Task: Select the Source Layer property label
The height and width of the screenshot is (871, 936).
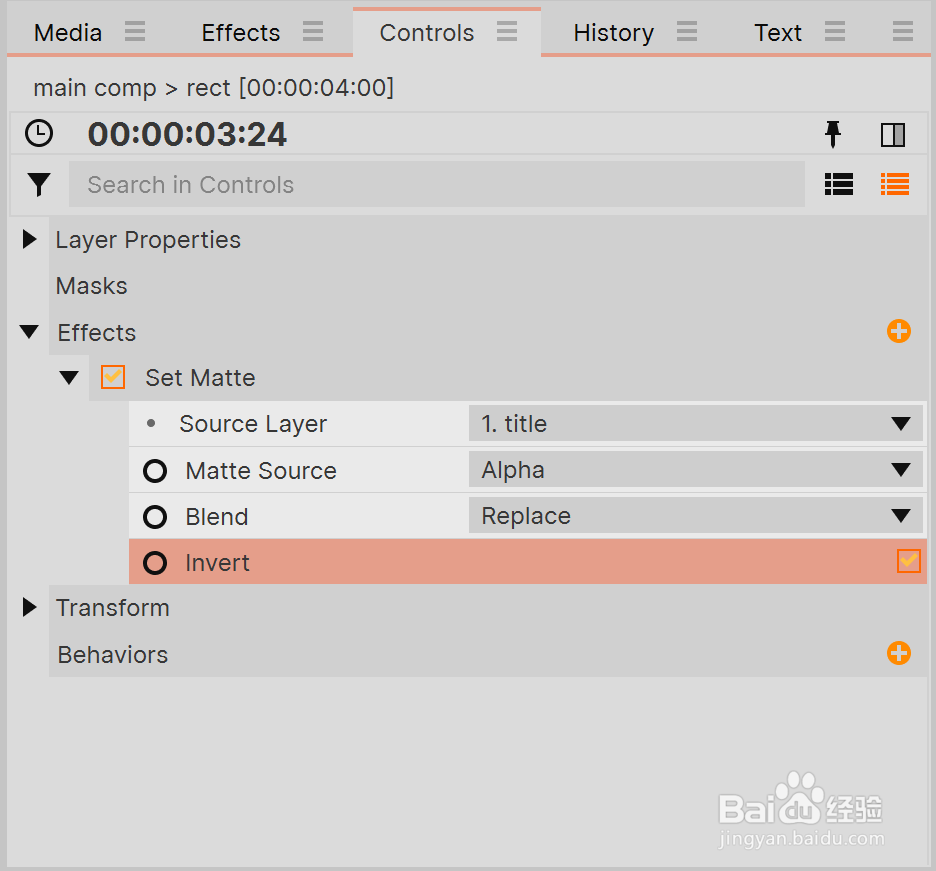Action: click(x=253, y=424)
